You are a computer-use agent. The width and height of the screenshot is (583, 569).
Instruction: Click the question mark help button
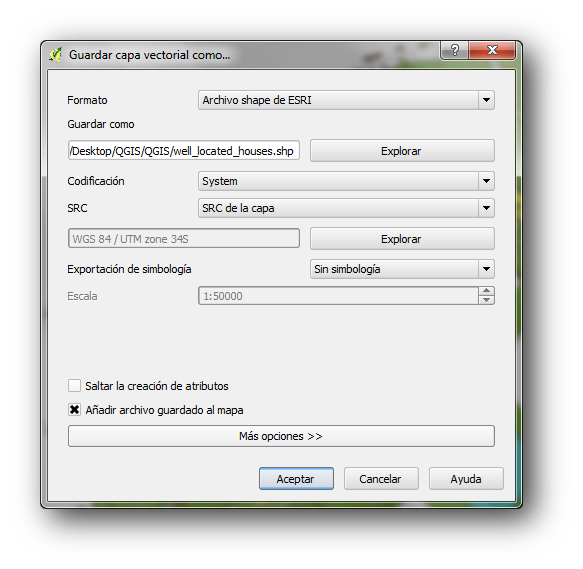454,50
